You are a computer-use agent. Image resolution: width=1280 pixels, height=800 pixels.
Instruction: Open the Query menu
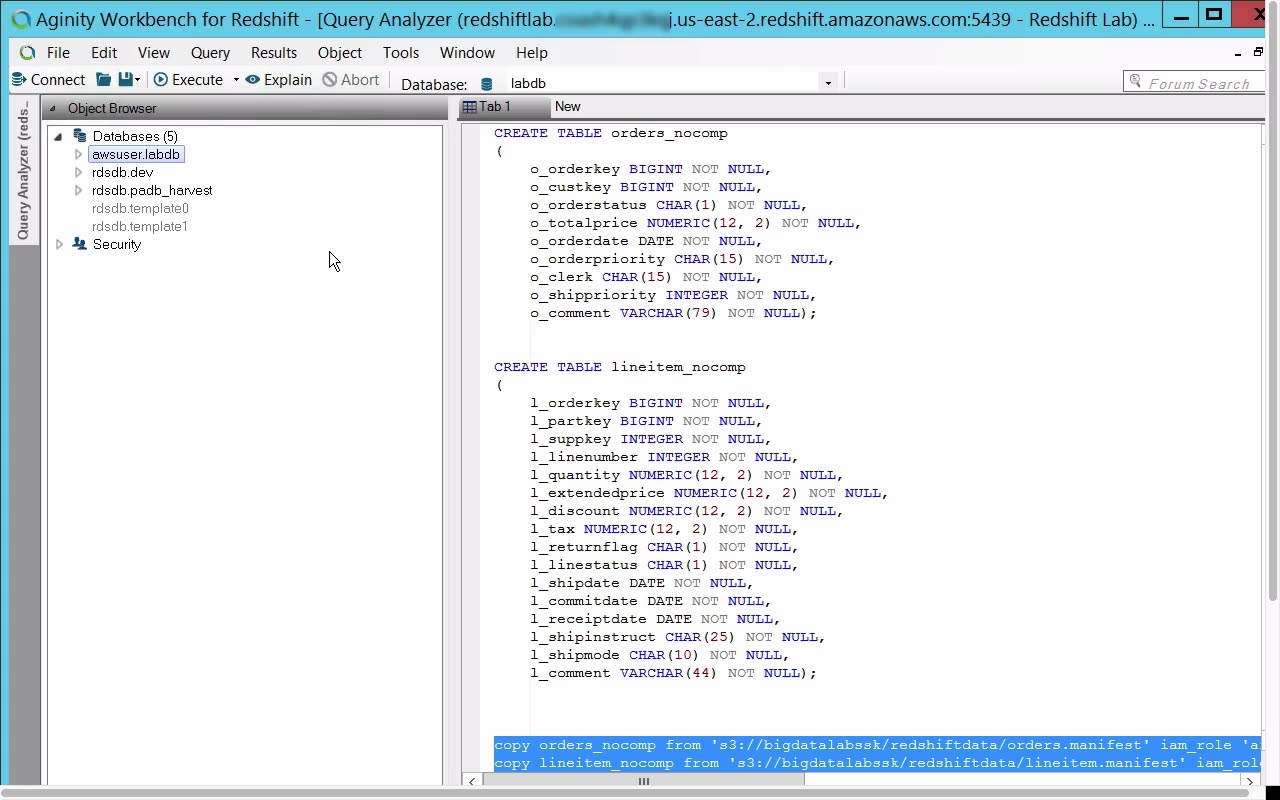(210, 53)
